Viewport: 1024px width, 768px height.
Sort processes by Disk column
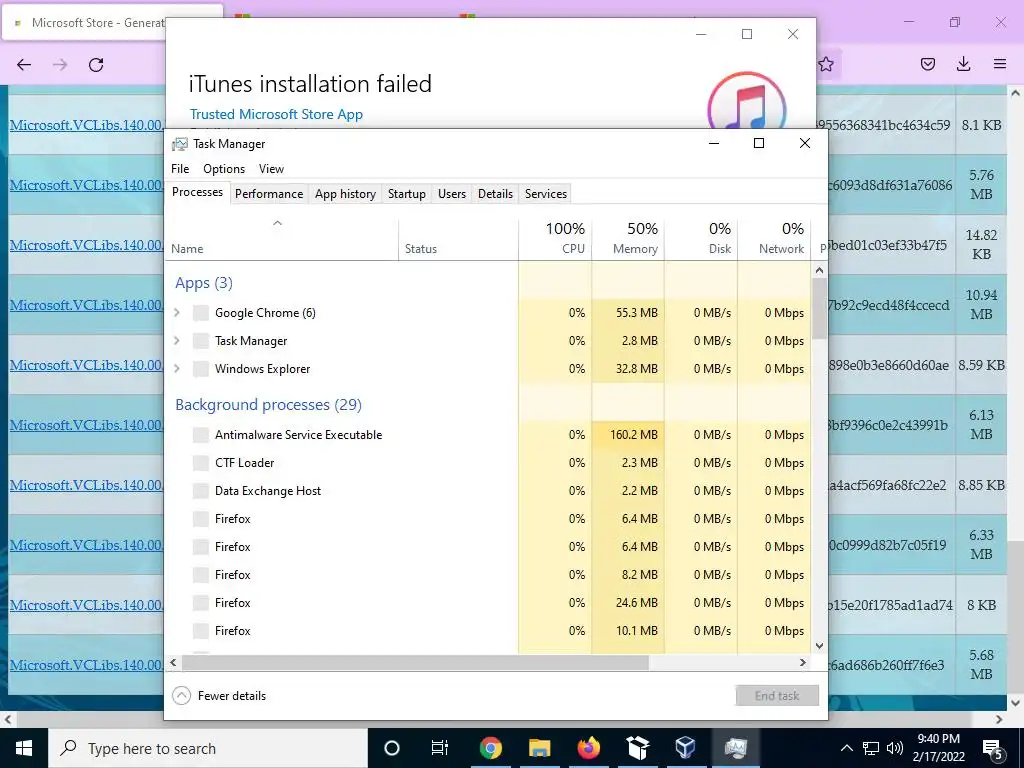(x=701, y=240)
